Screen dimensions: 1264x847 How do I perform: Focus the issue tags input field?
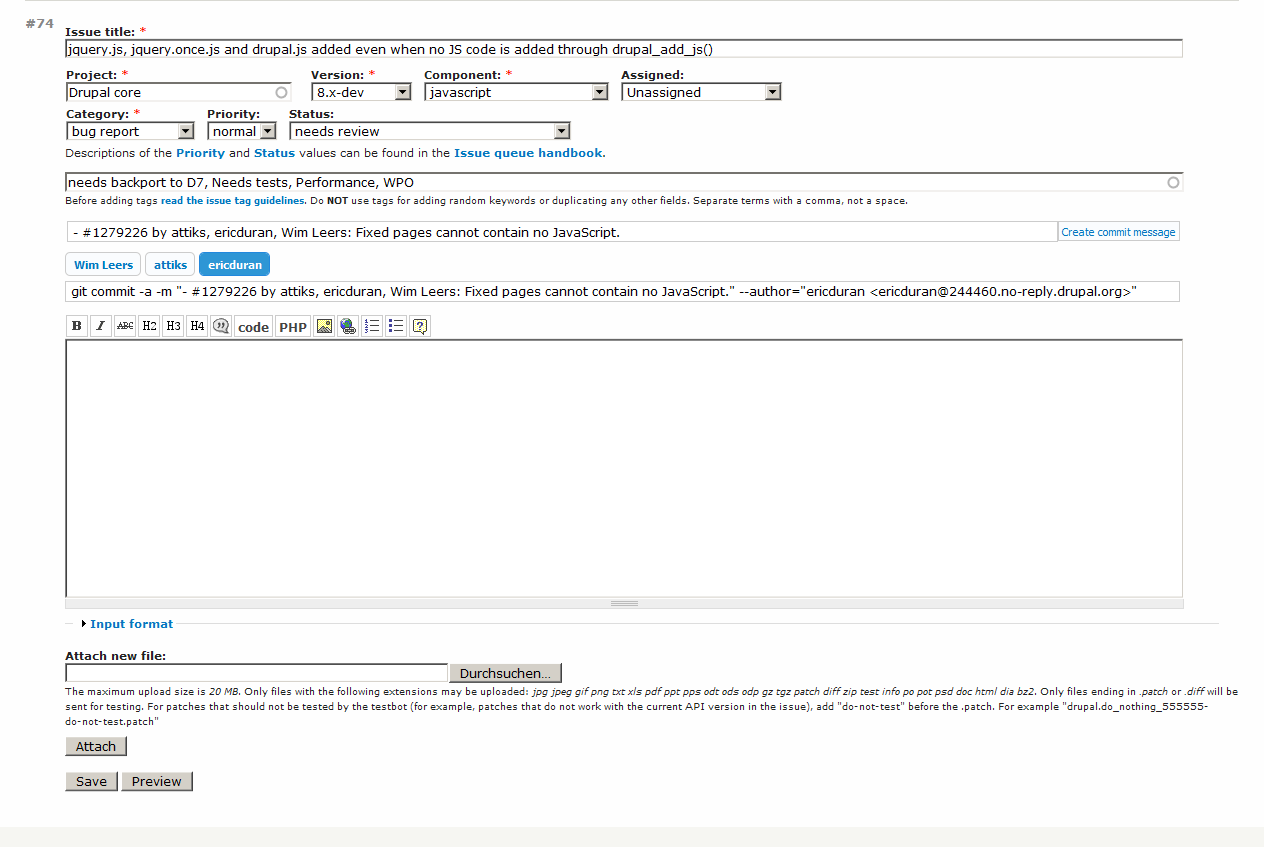click(x=624, y=182)
